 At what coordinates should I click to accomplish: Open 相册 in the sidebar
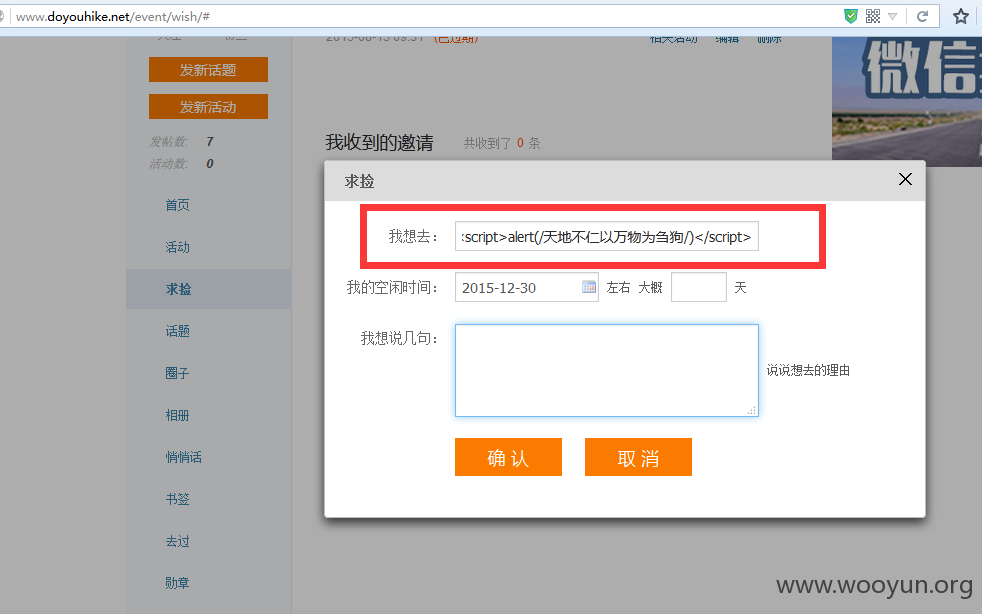(177, 415)
